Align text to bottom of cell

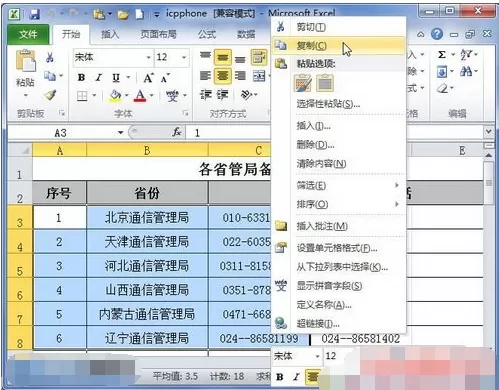tap(240, 59)
